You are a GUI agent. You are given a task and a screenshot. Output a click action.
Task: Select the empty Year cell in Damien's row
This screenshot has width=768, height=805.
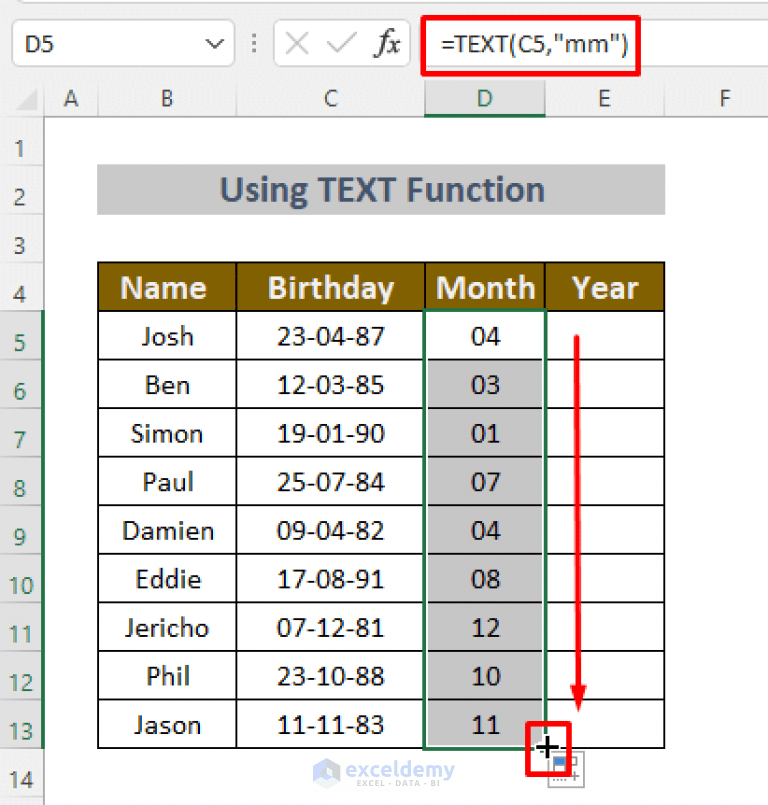click(x=605, y=530)
